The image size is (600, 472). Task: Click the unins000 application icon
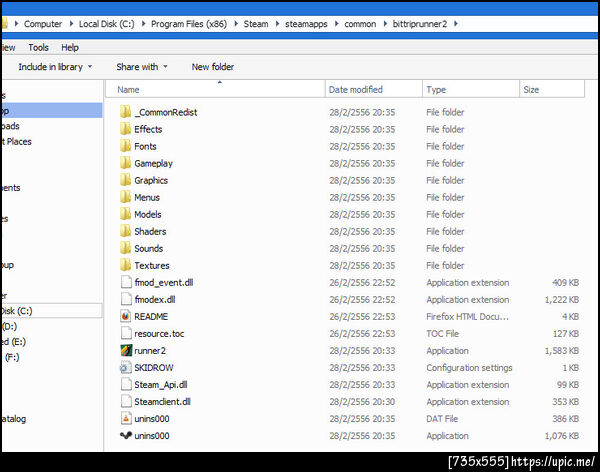[126, 435]
